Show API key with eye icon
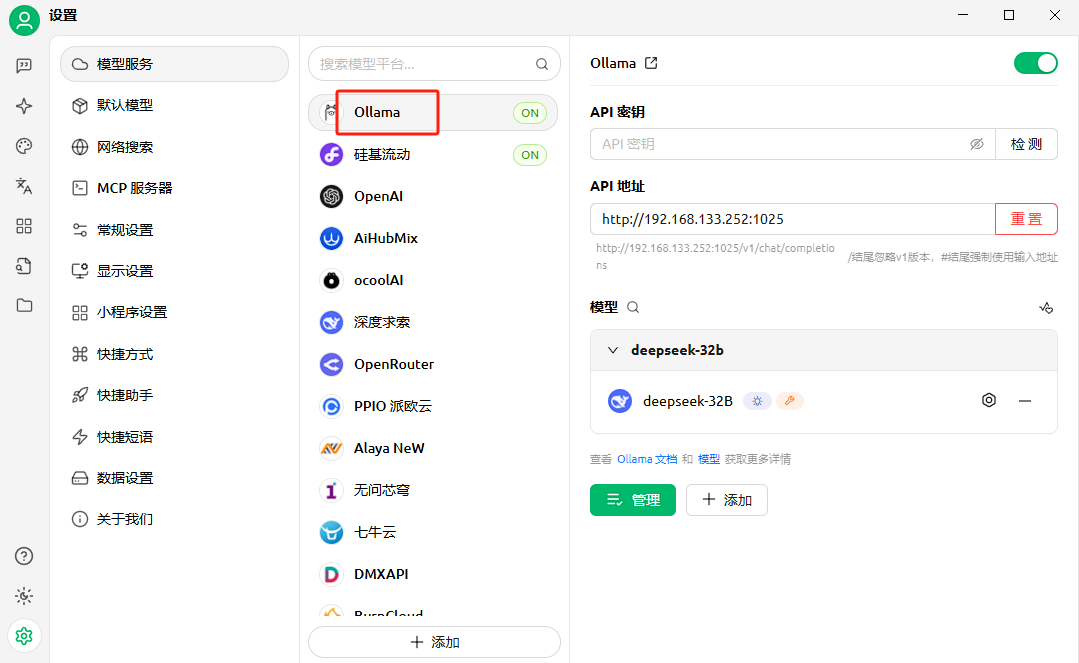This screenshot has height=663, width=1079. coord(976,144)
